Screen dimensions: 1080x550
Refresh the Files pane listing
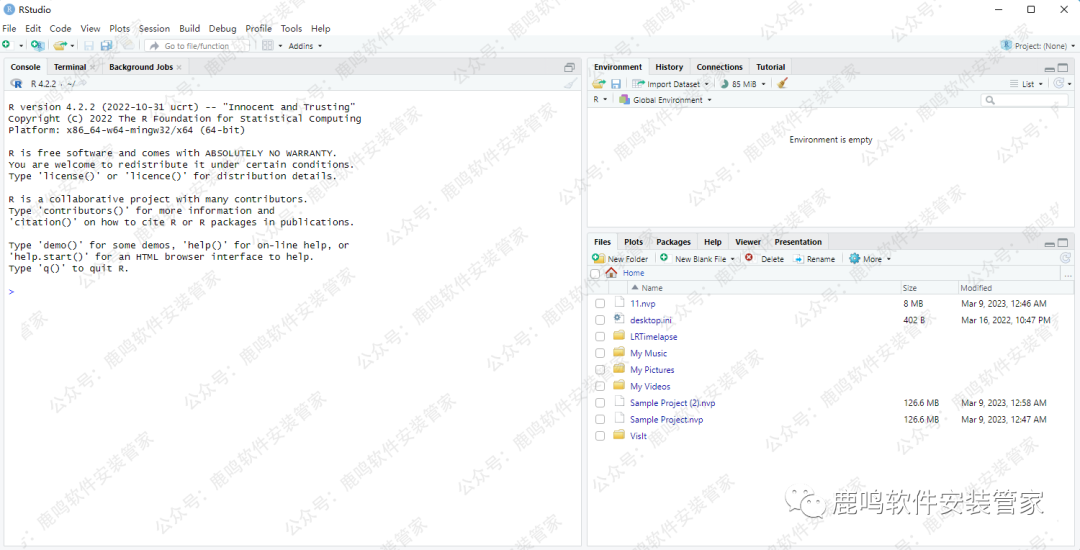[1065, 258]
